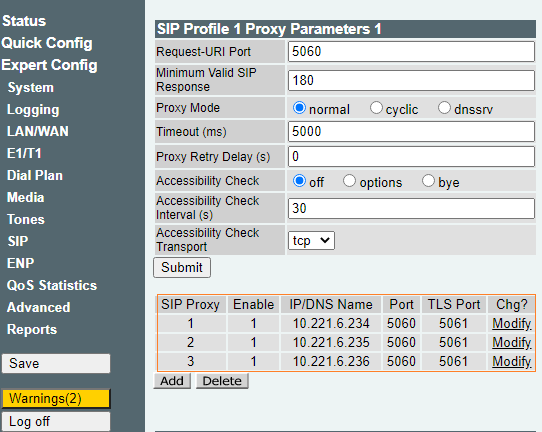The width and height of the screenshot is (542, 432).
Task: Select the normal Proxy Mode radio button
Action: pos(299,108)
